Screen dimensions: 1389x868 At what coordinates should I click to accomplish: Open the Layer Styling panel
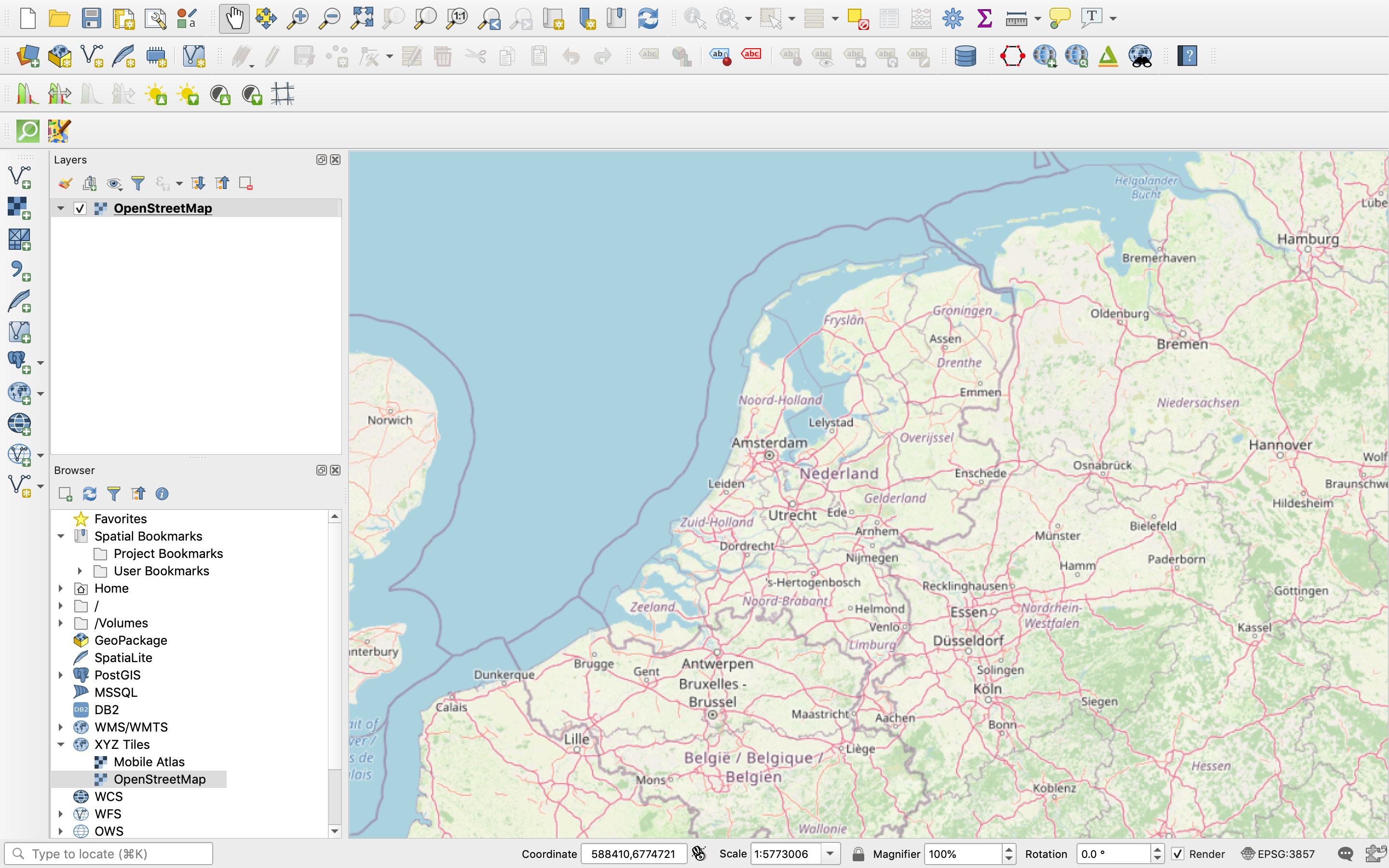(x=65, y=183)
